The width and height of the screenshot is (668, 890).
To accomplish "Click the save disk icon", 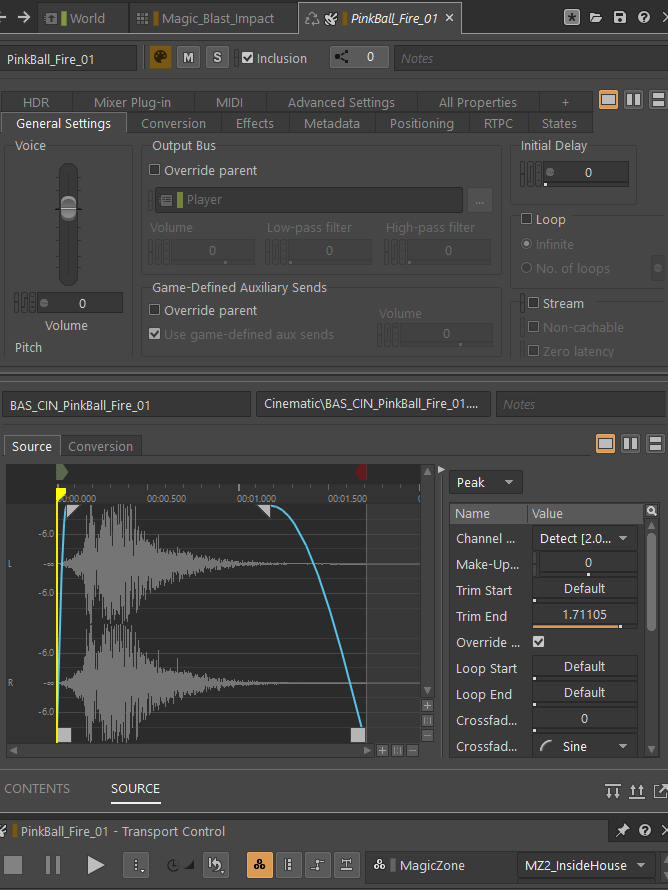I will (619, 18).
